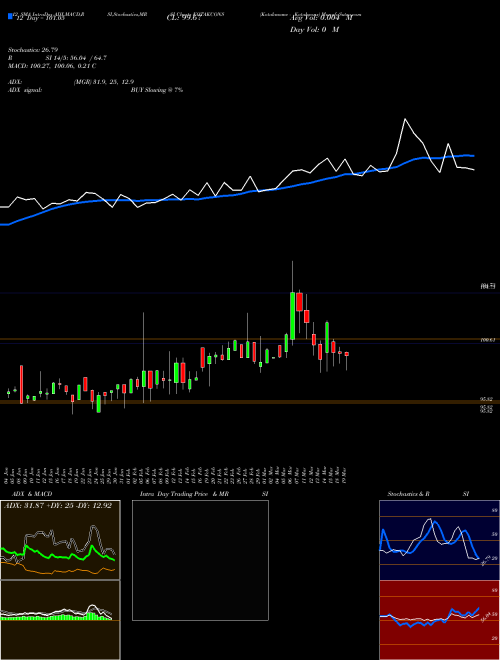Screen dimensions: 500x660
Task: Open the MACD histogram chart panel
Action: point(60,620)
